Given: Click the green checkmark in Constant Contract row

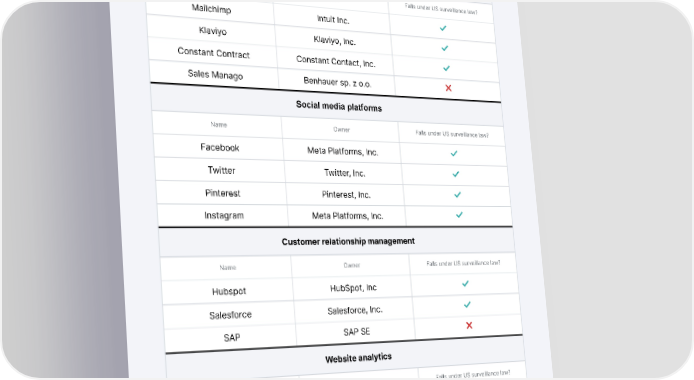Looking at the screenshot, I should (447, 68).
